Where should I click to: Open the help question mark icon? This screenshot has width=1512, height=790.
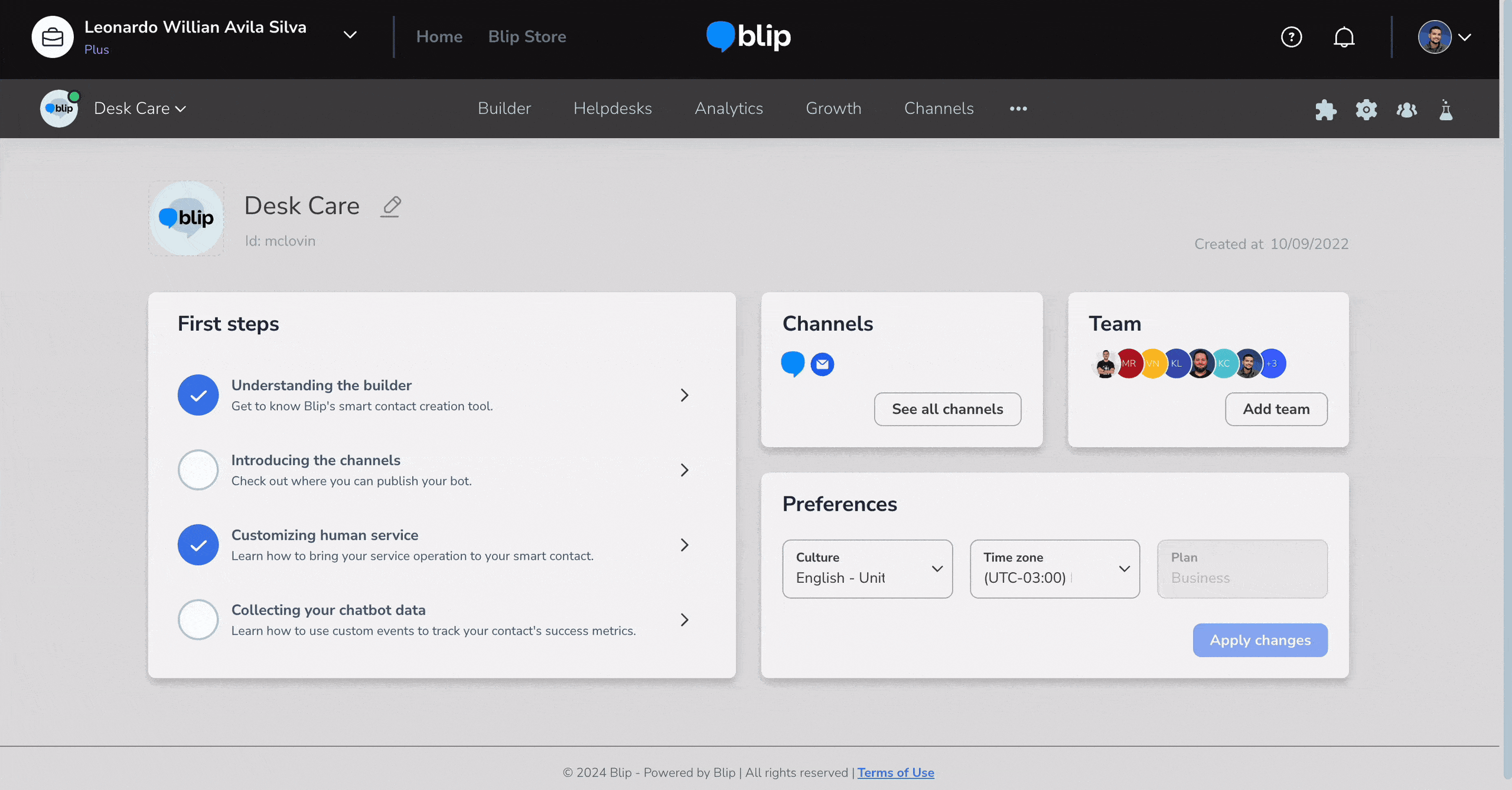pyautogui.click(x=1291, y=37)
